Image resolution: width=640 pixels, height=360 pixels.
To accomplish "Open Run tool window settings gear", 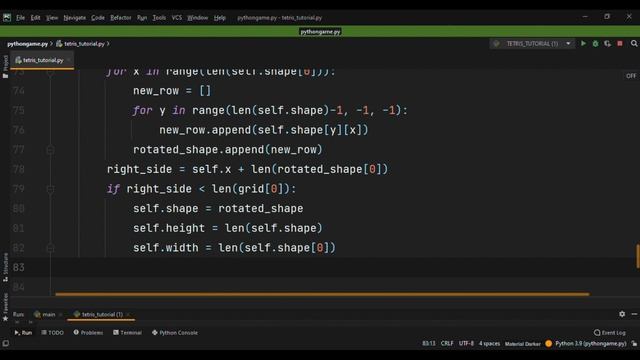I will [x=622, y=313].
